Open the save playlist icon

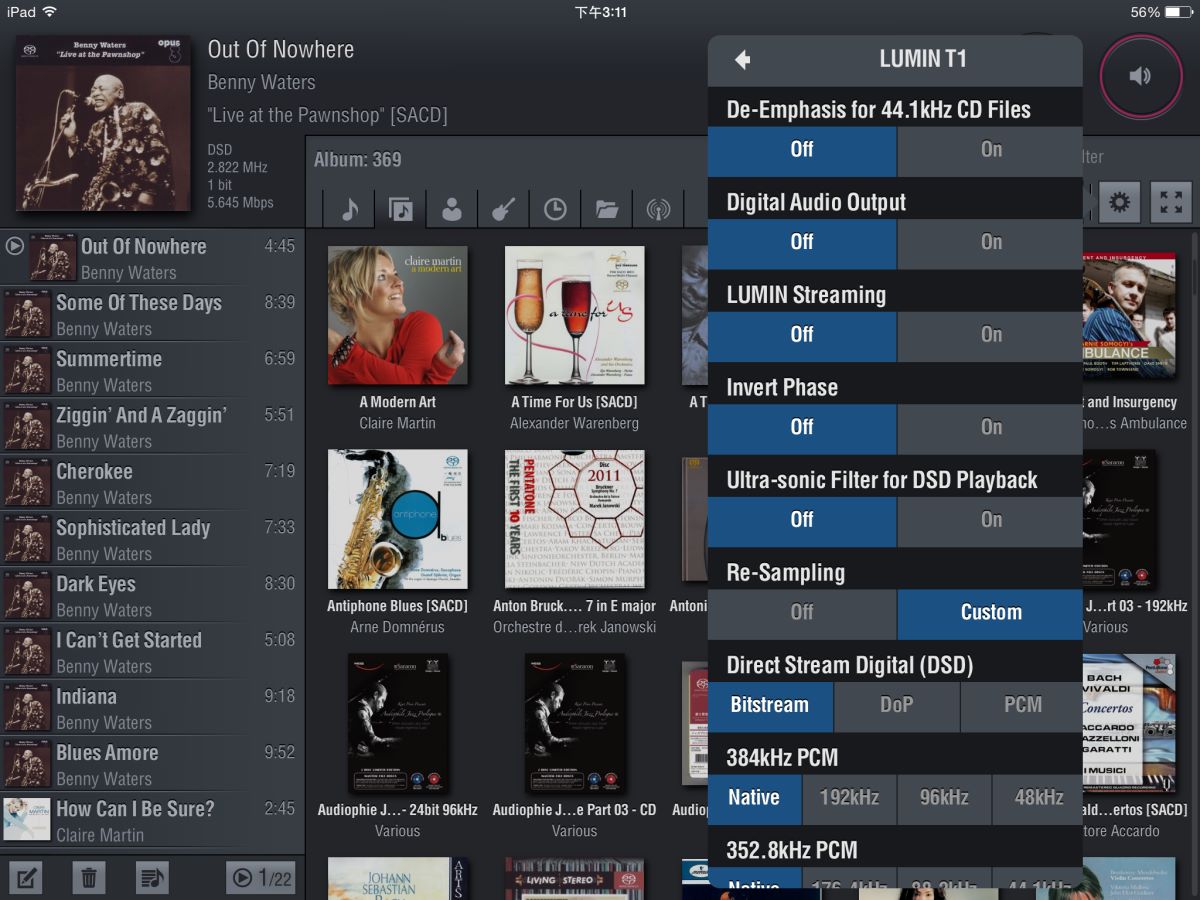point(152,878)
